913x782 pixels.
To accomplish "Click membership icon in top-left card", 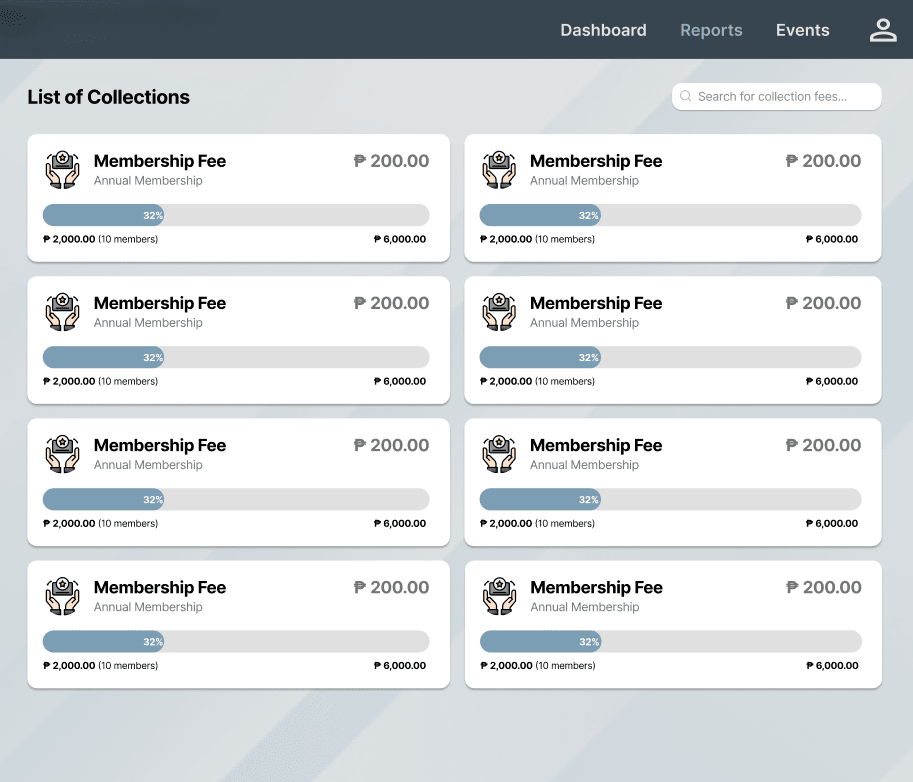I will pyautogui.click(x=62, y=170).
